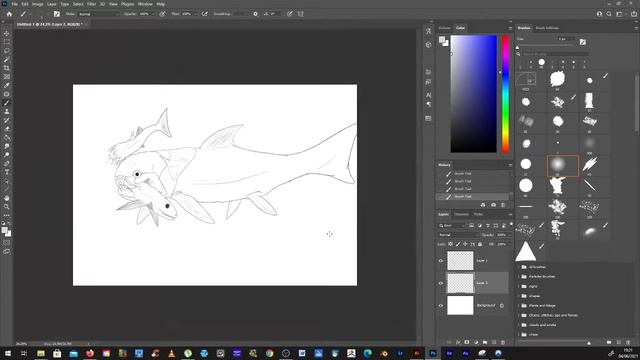Select the triangle brush preset

point(526,251)
